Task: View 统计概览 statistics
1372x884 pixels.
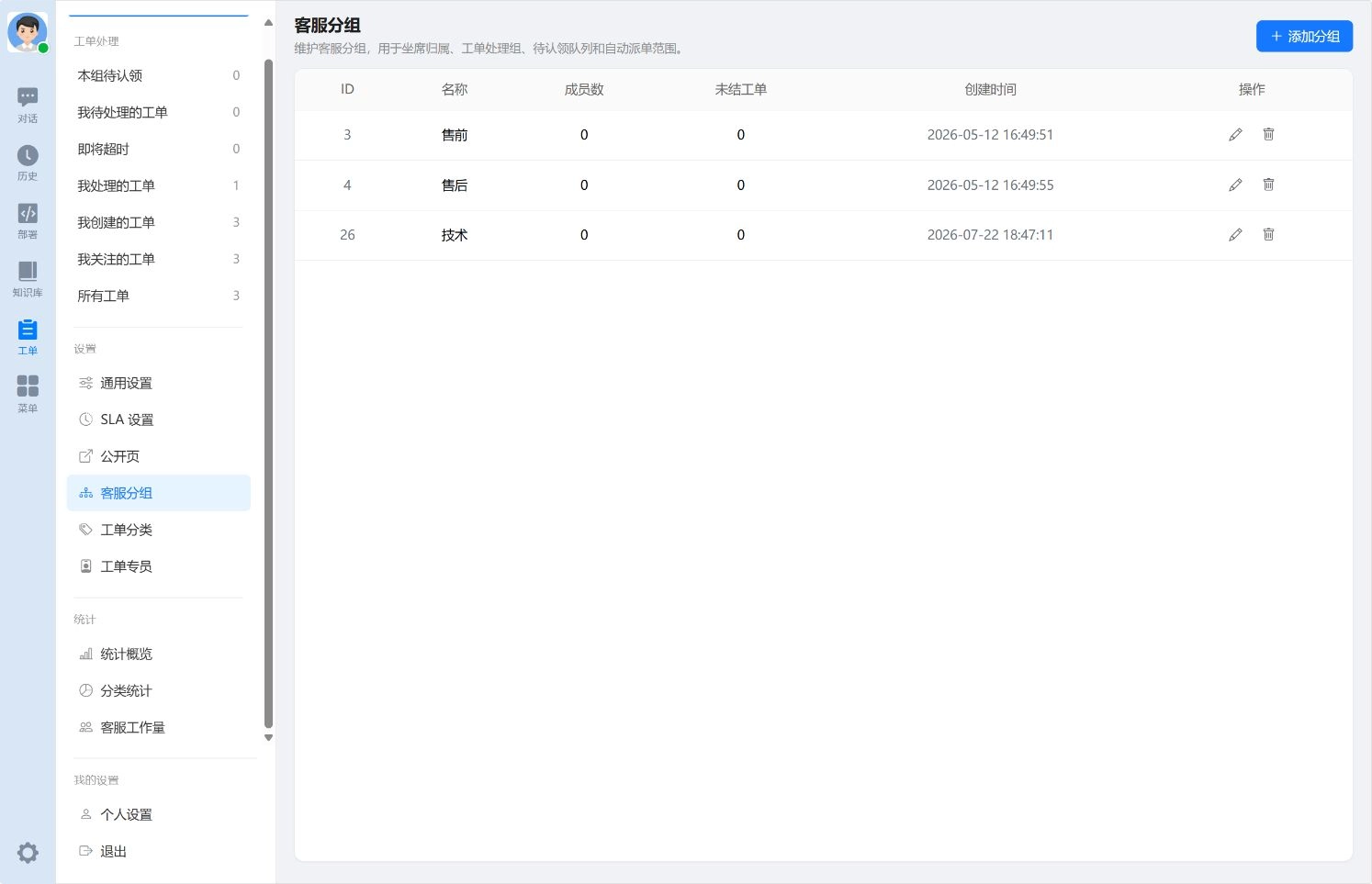Action: [x=158, y=654]
